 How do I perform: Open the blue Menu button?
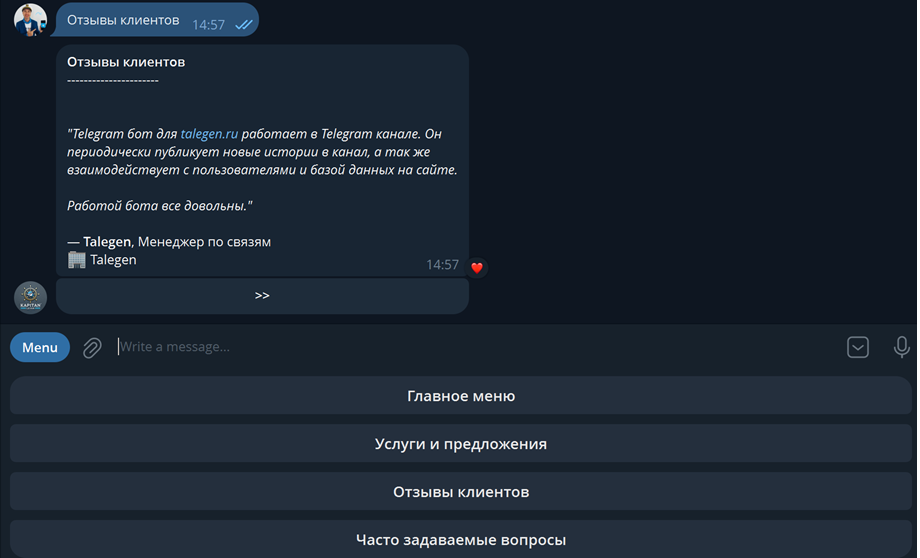(x=40, y=347)
